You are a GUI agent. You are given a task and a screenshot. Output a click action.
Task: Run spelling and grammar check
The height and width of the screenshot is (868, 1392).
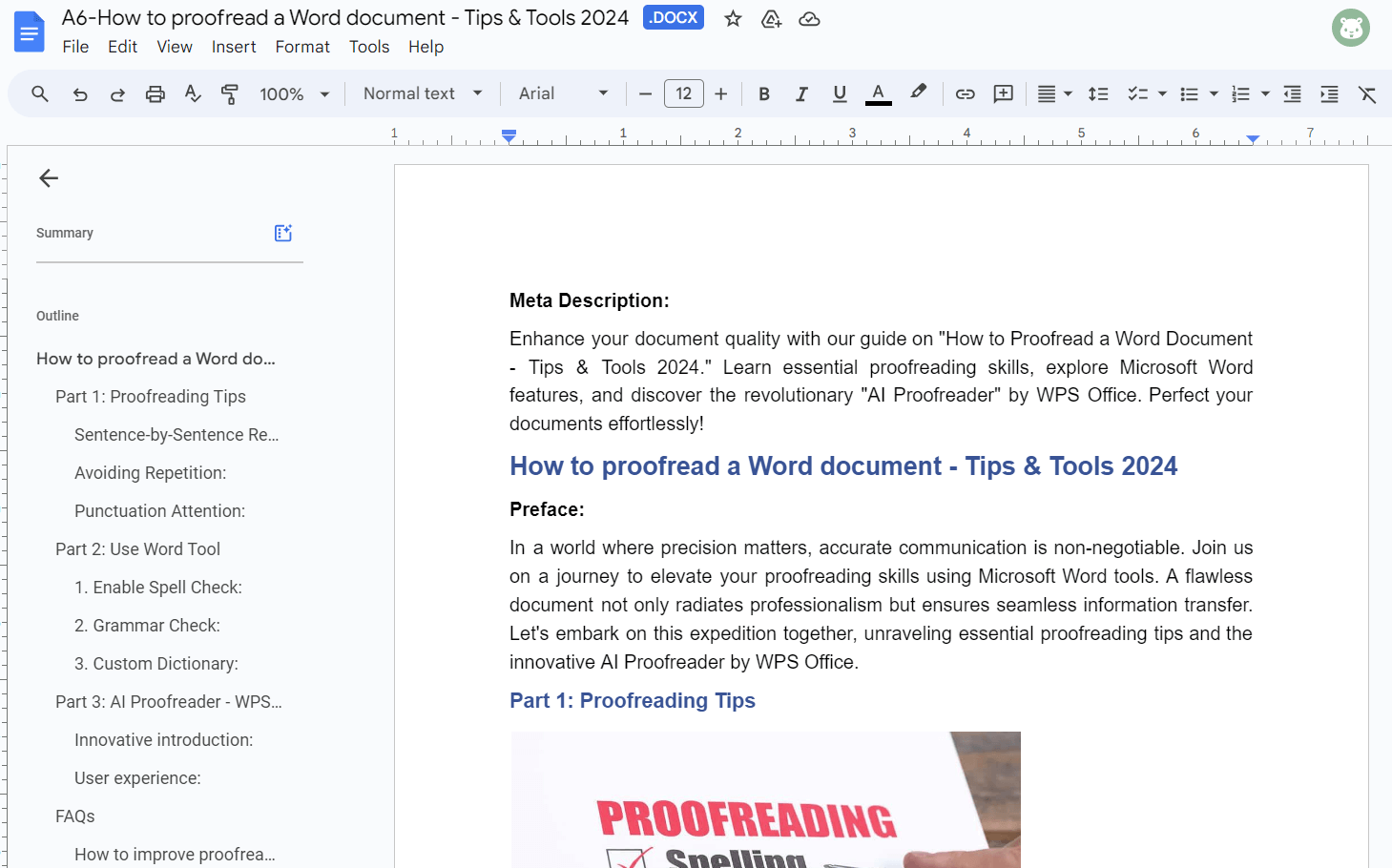click(193, 93)
